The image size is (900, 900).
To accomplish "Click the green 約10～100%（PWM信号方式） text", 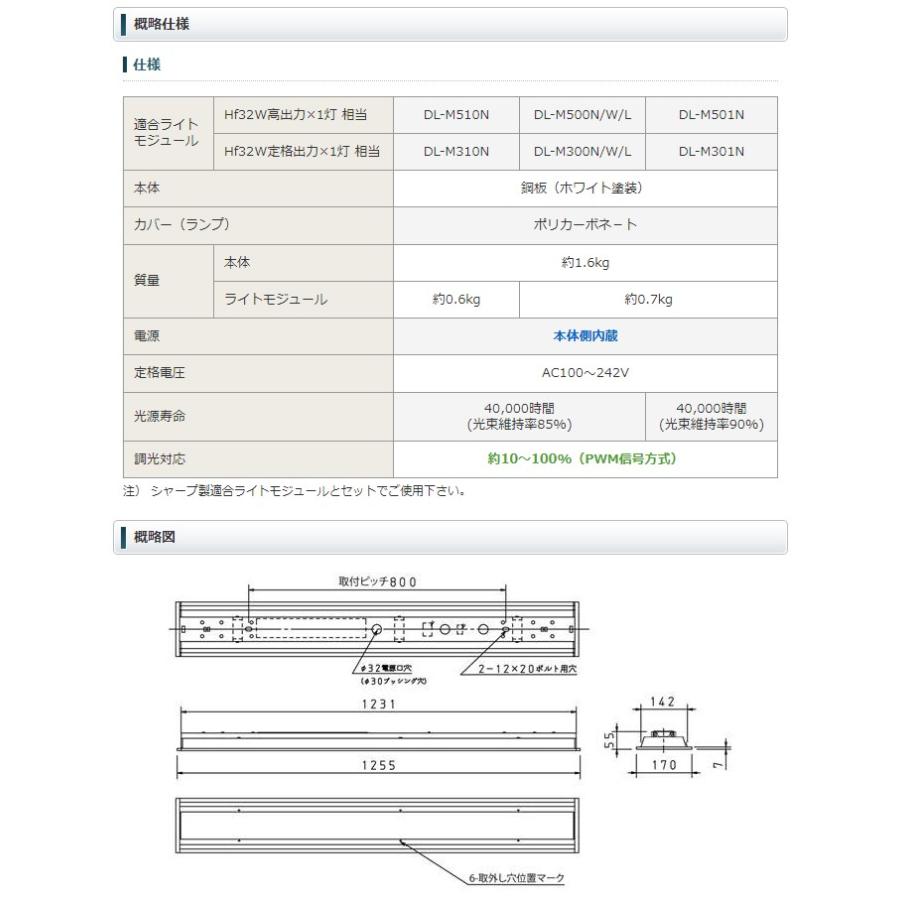I will click(x=582, y=459).
